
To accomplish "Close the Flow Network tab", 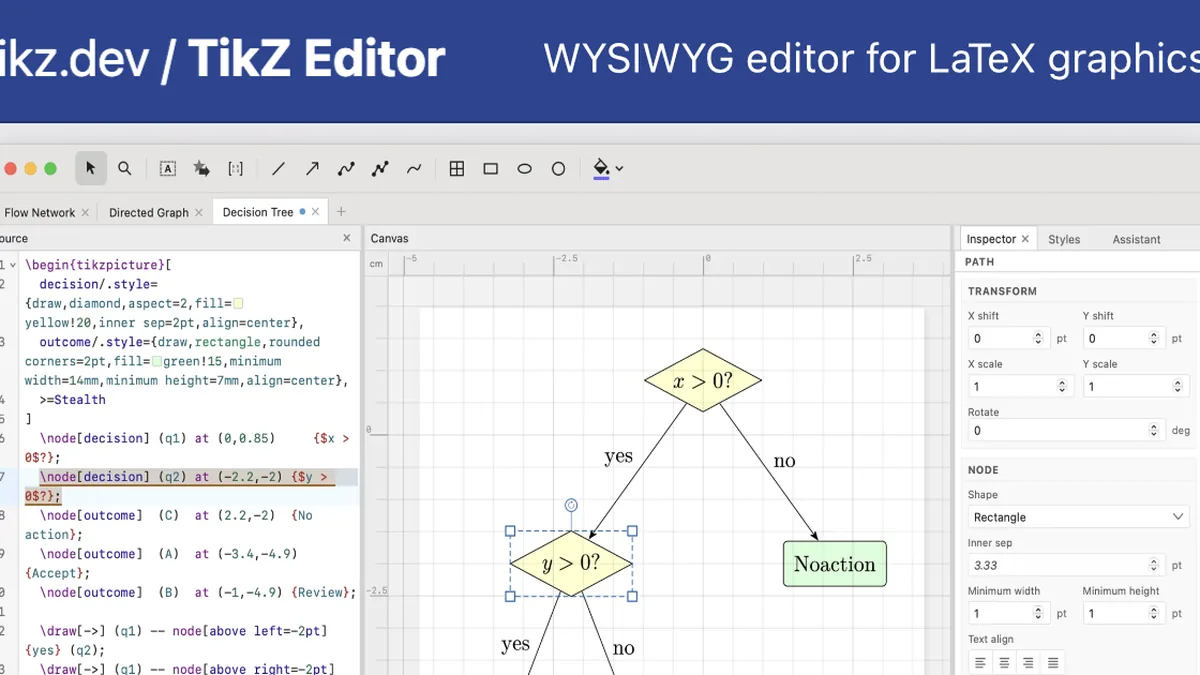I will click(x=85, y=212).
